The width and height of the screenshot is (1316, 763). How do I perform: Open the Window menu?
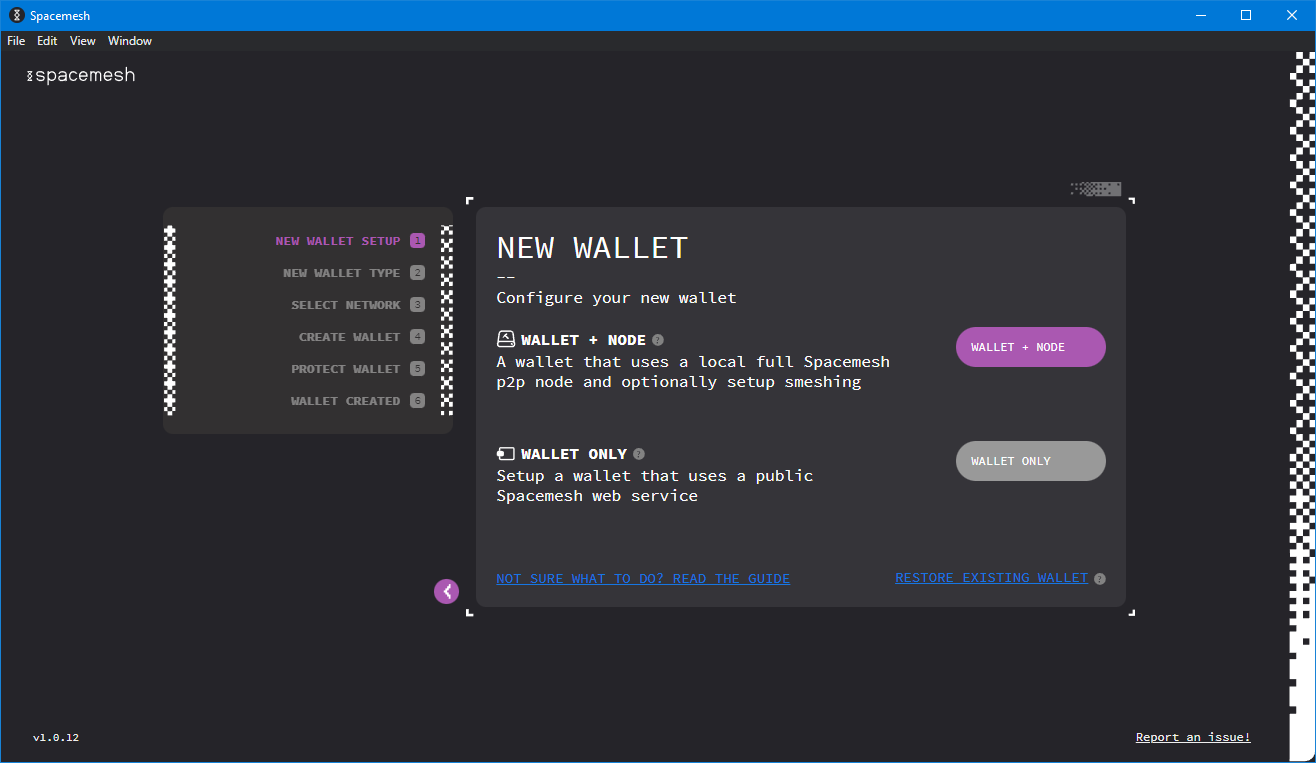coord(130,41)
